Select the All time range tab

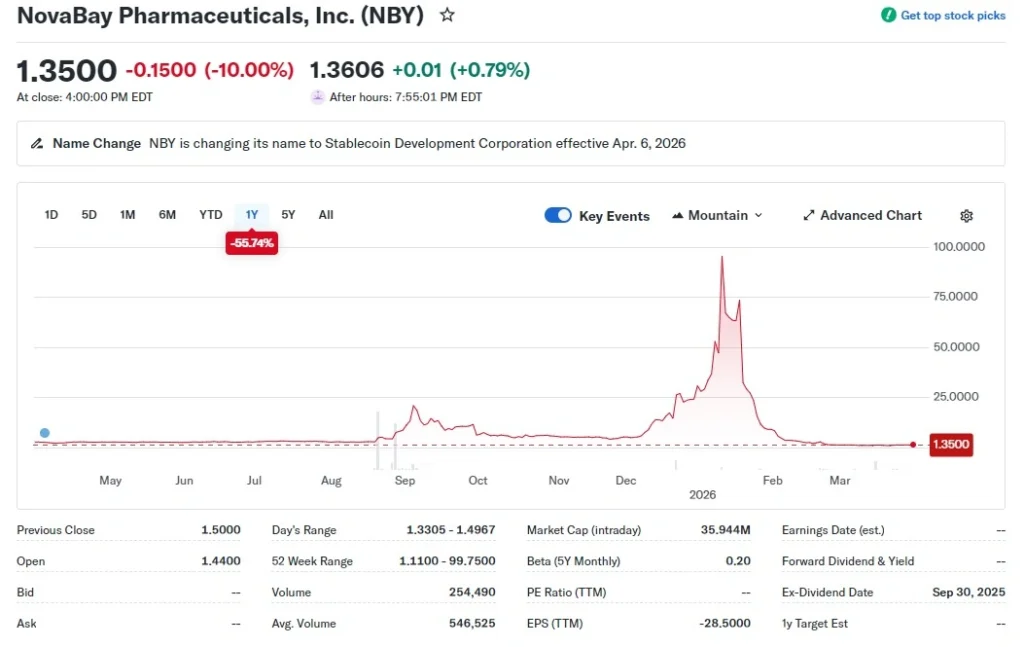pos(325,214)
